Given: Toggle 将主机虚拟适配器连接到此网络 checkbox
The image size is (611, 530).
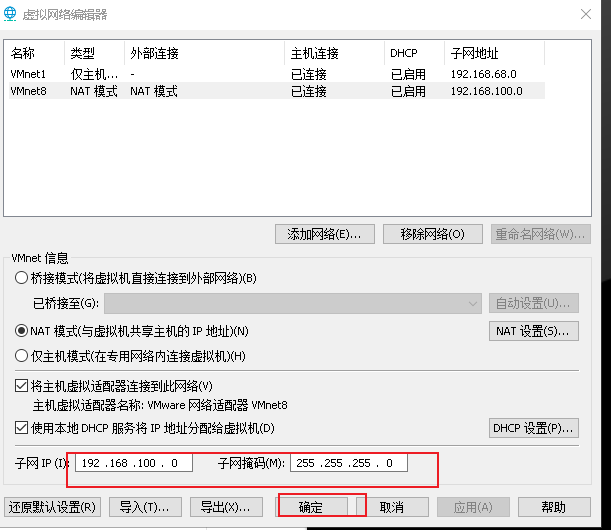Looking at the screenshot, I should (x=21, y=386).
